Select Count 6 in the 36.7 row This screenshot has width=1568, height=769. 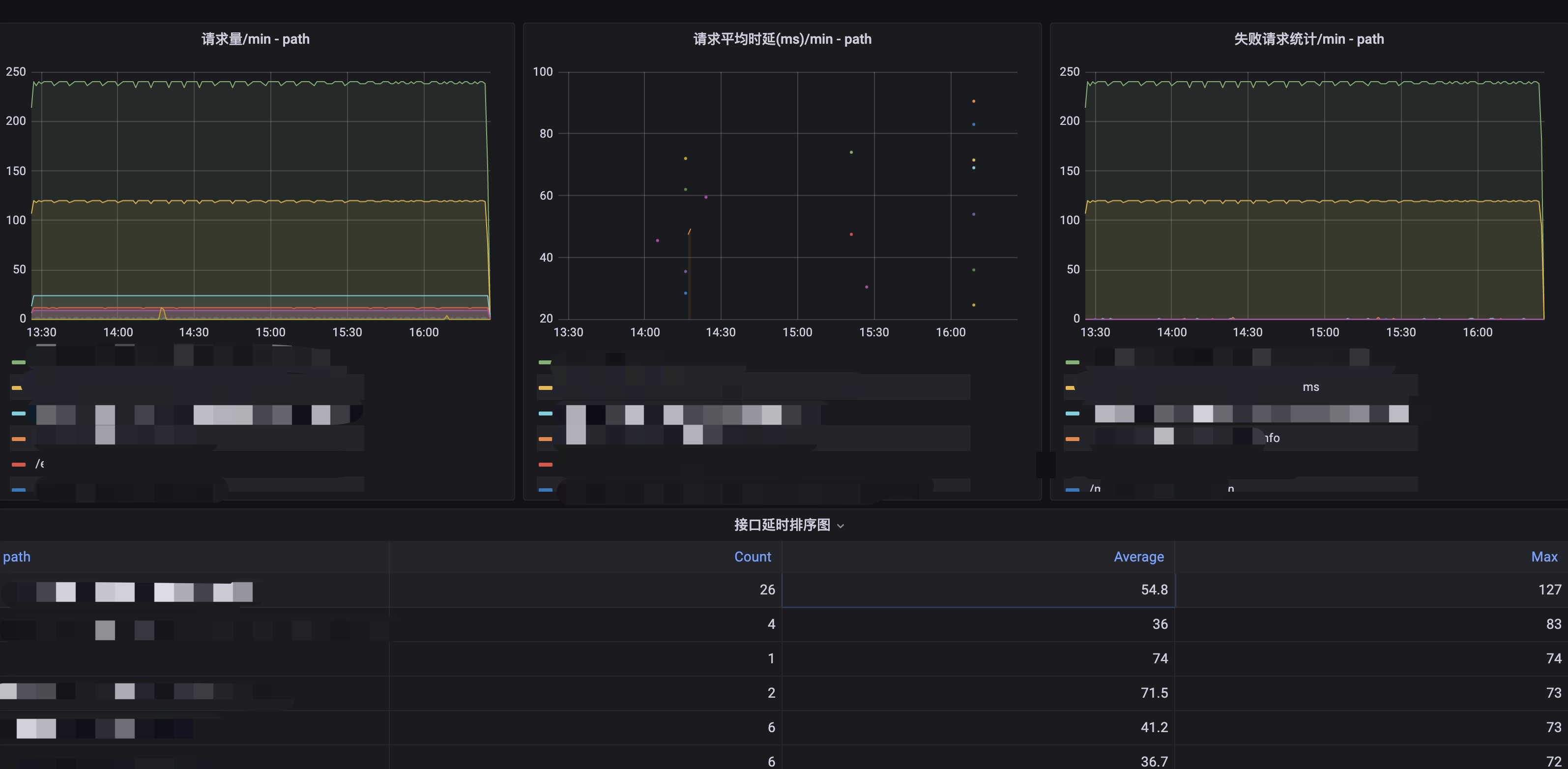coord(584,757)
